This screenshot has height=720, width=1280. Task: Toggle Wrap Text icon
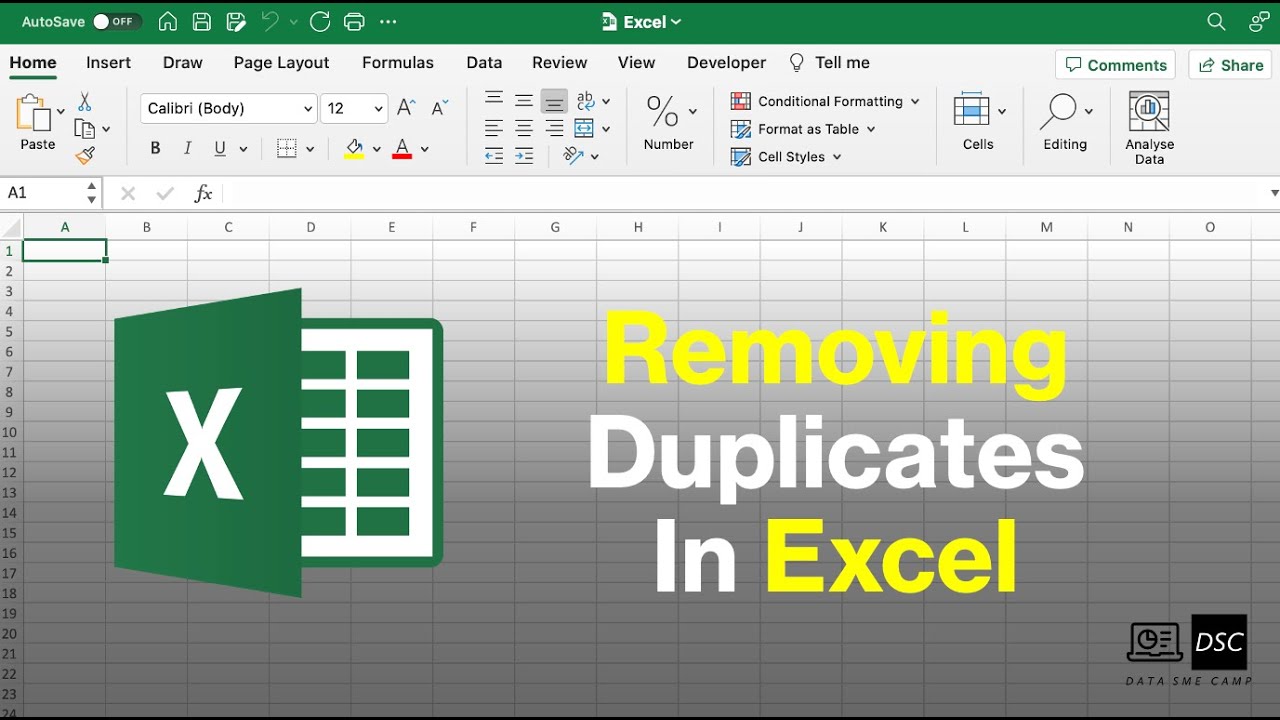pyautogui.click(x=586, y=100)
